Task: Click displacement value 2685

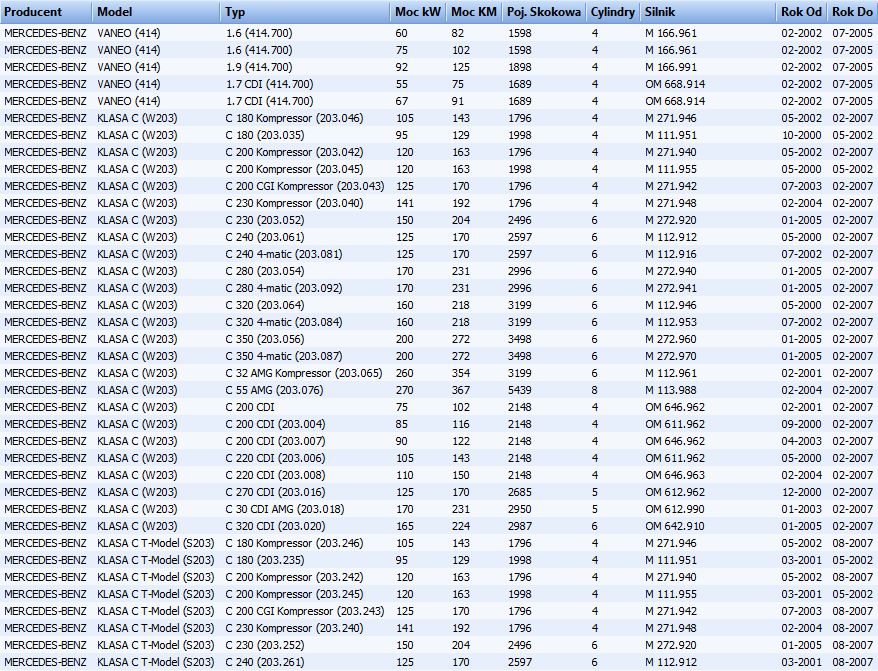Action: pyautogui.click(x=520, y=492)
